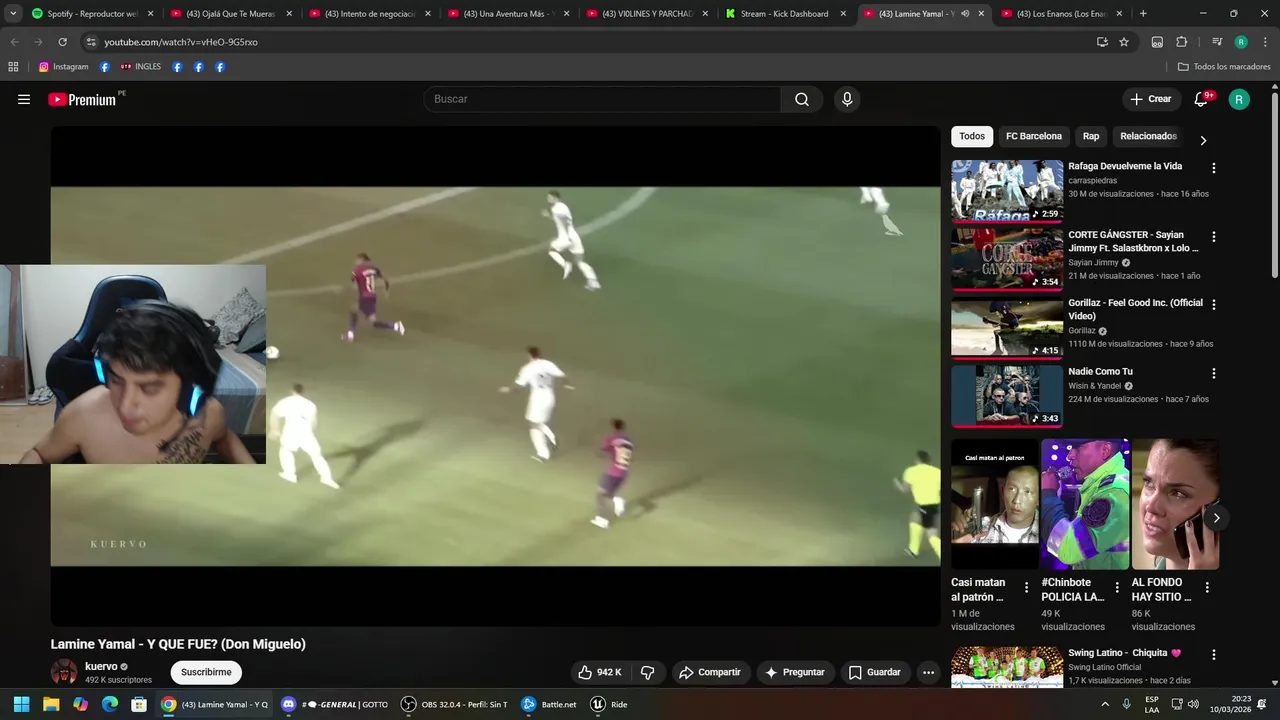Activate voice search microphone
This screenshot has height=720, width=1280.
click(x=847, y=99)
